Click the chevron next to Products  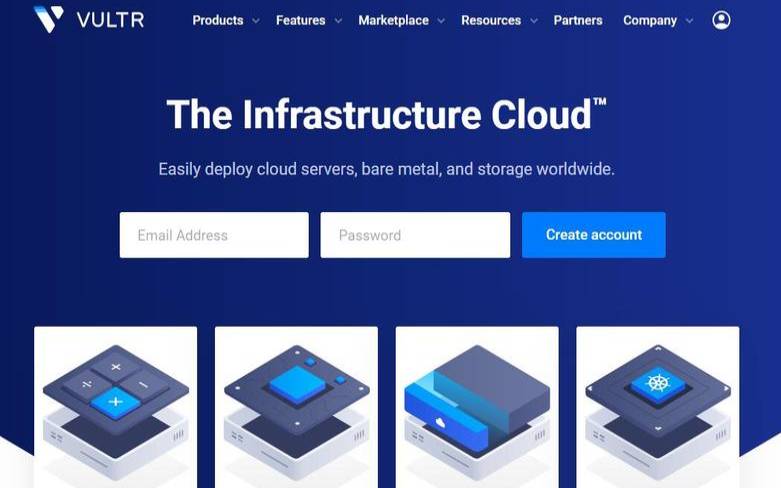(256, 21)
